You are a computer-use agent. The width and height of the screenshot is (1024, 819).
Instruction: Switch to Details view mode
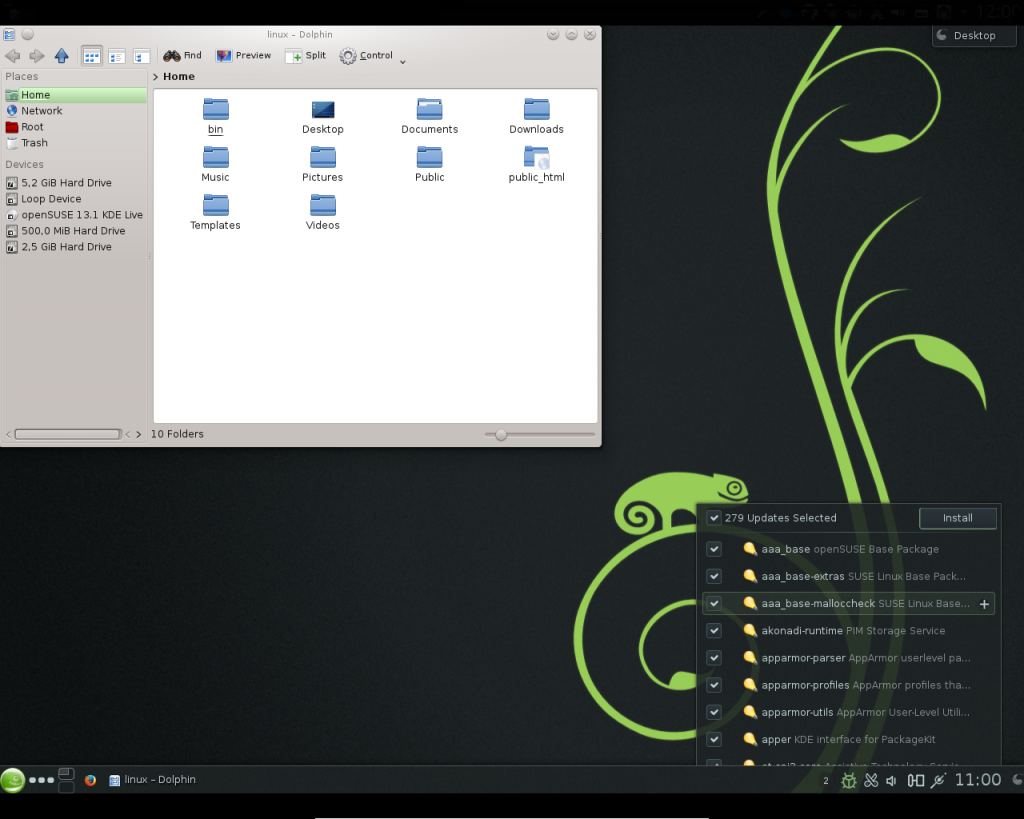point(116,55)
